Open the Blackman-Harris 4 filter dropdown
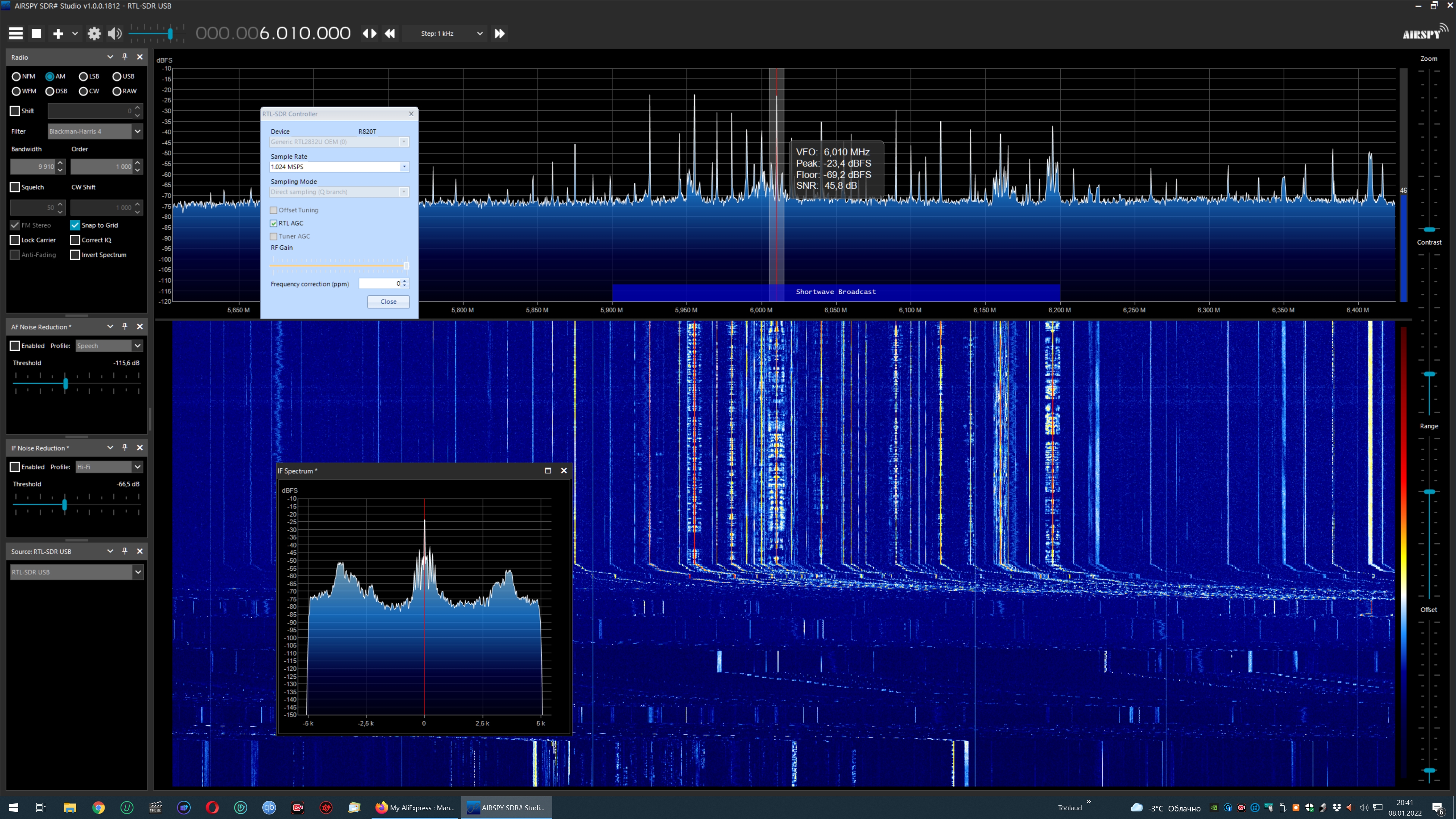The image size is (1456, 819). point(95,131)
